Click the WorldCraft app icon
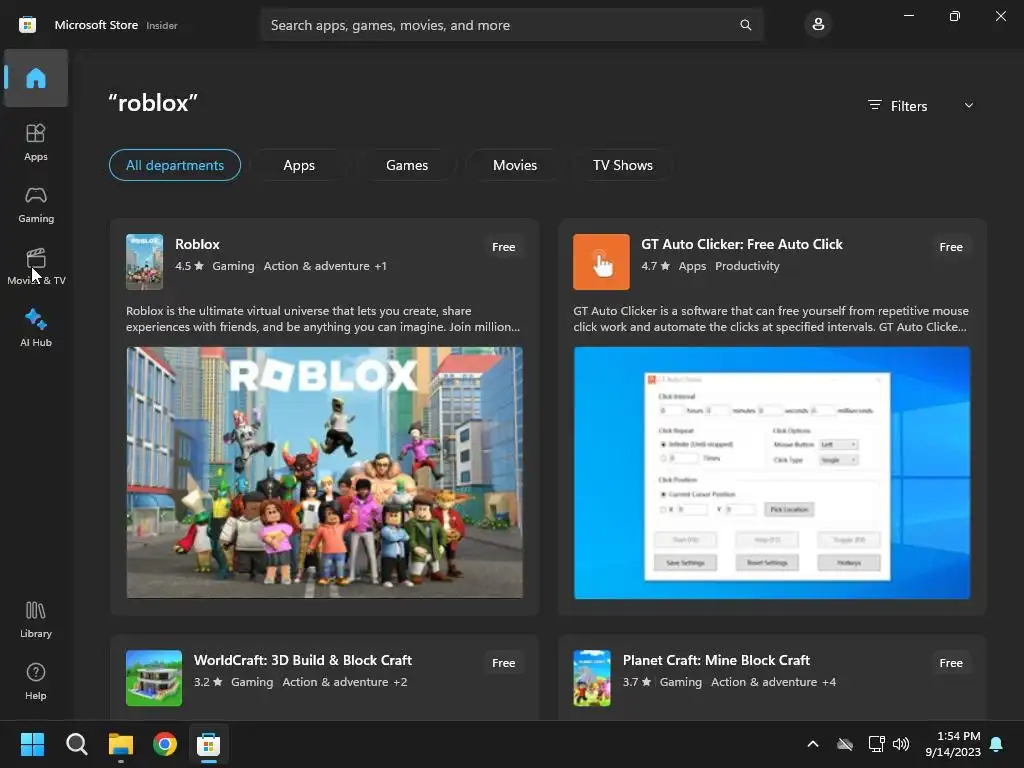Viewport: 1024px width, 768px height. pyautogui.click(x=154, y=678)
